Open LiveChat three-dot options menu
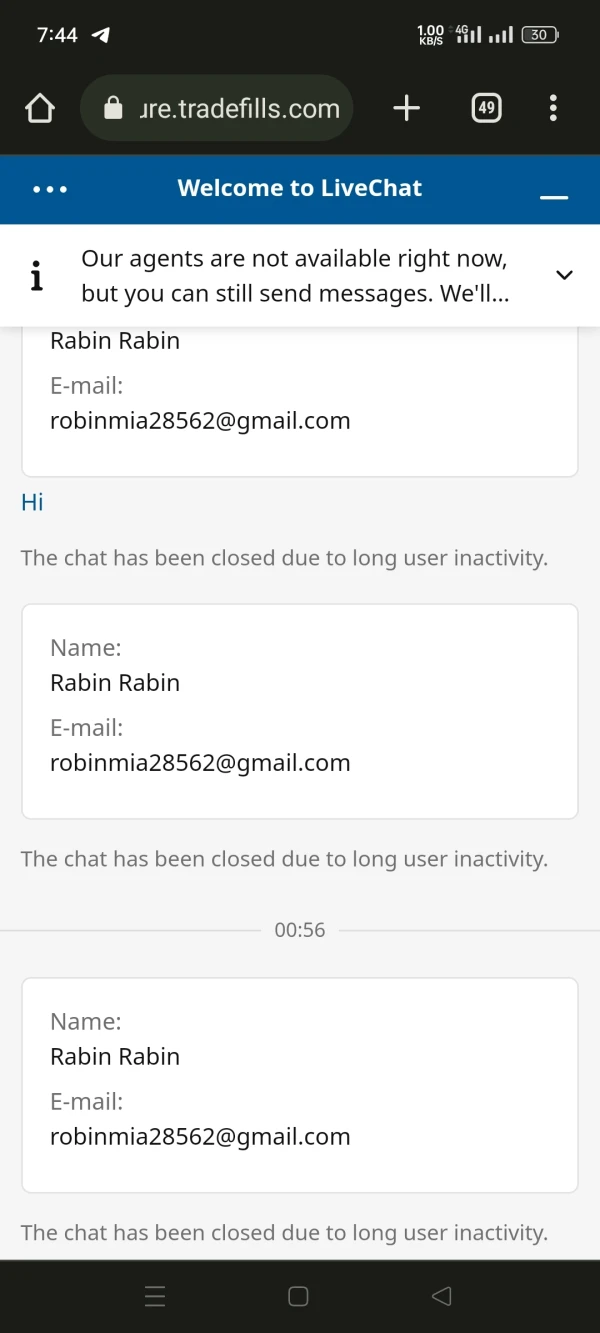600x1333 pixels. [50, 189]
